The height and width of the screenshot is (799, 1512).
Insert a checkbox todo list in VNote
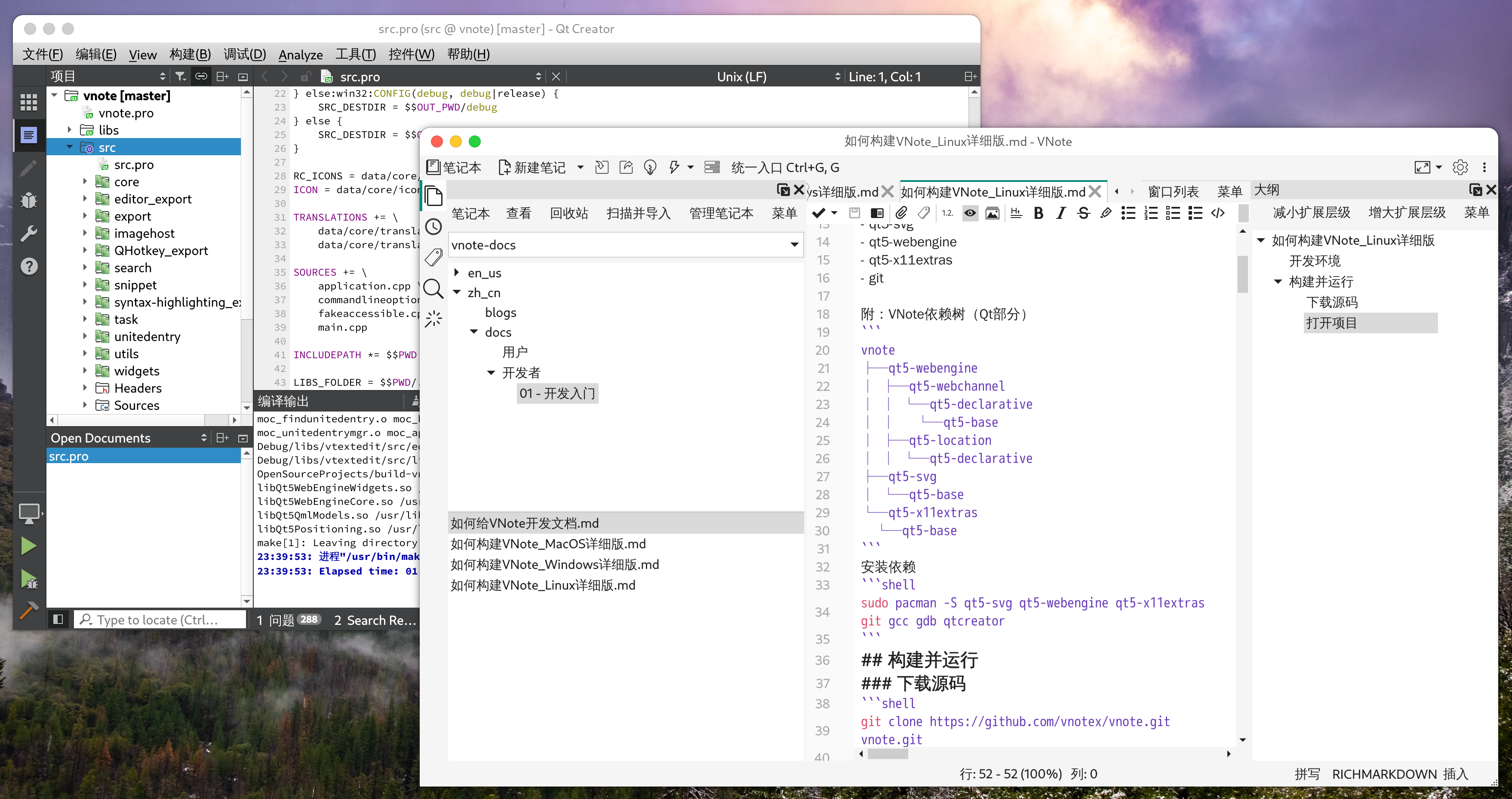(1173, 213)
